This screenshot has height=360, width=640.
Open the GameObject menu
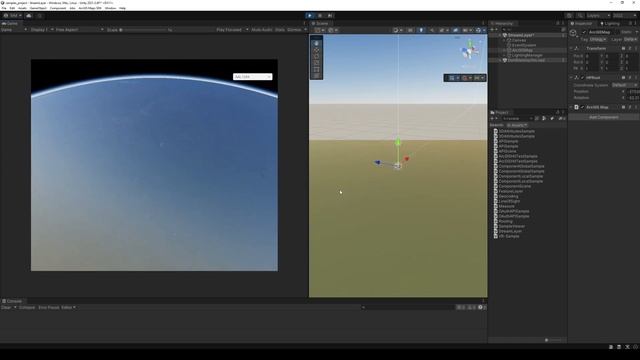click(38, 8)
